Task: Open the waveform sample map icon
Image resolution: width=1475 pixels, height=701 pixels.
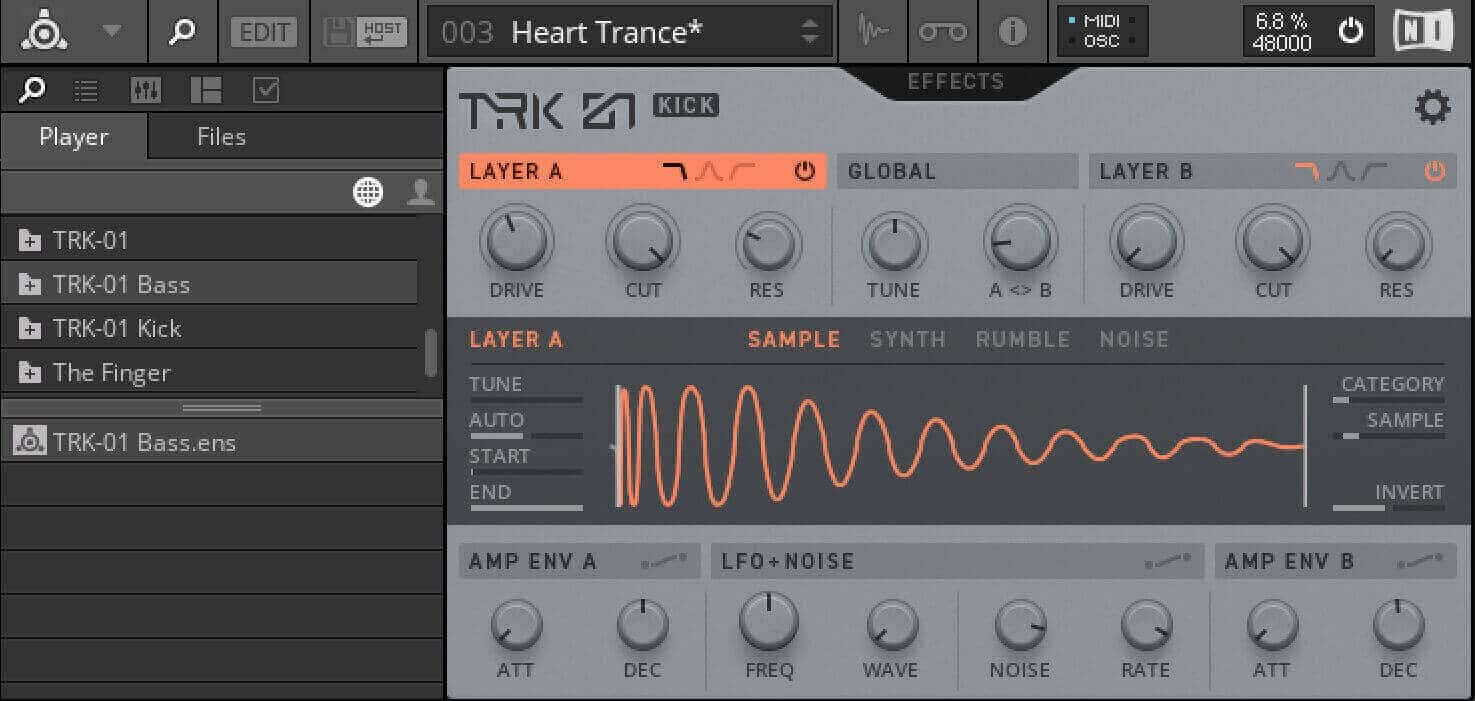Action: 875,32
